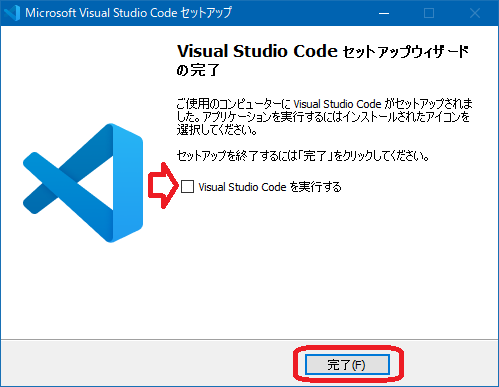Click the 'Visual Studio Code を実行する' label text
This screenshot has height=387, width=499.
(270, 187)
